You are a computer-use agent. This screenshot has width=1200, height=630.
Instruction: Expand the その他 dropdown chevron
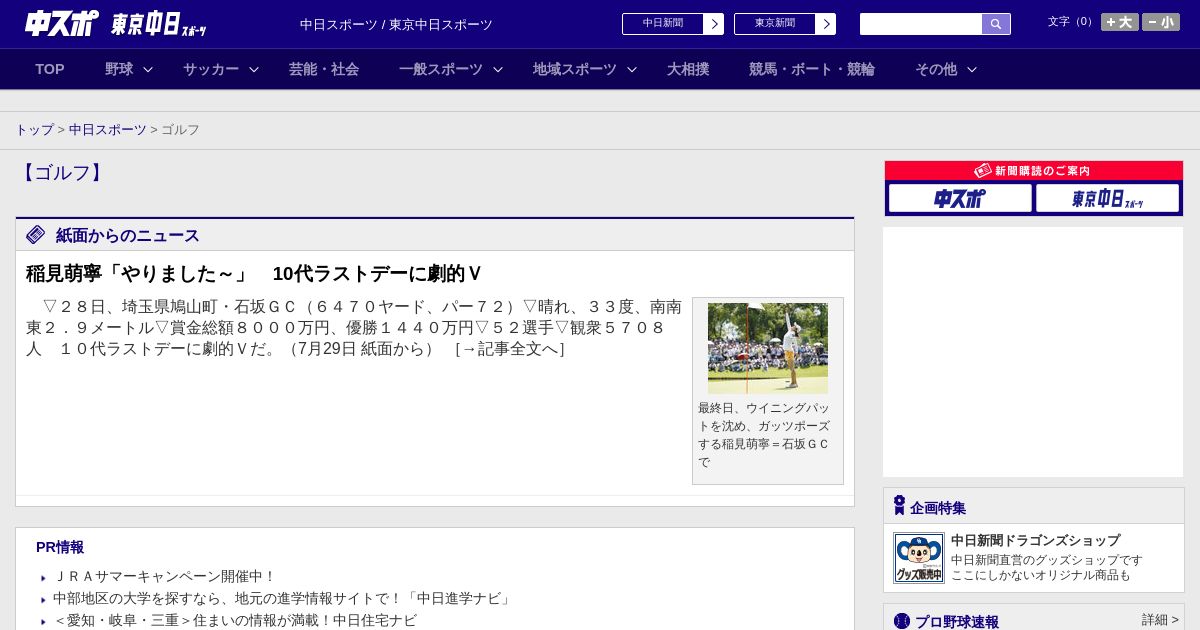[x=972, y=70]
